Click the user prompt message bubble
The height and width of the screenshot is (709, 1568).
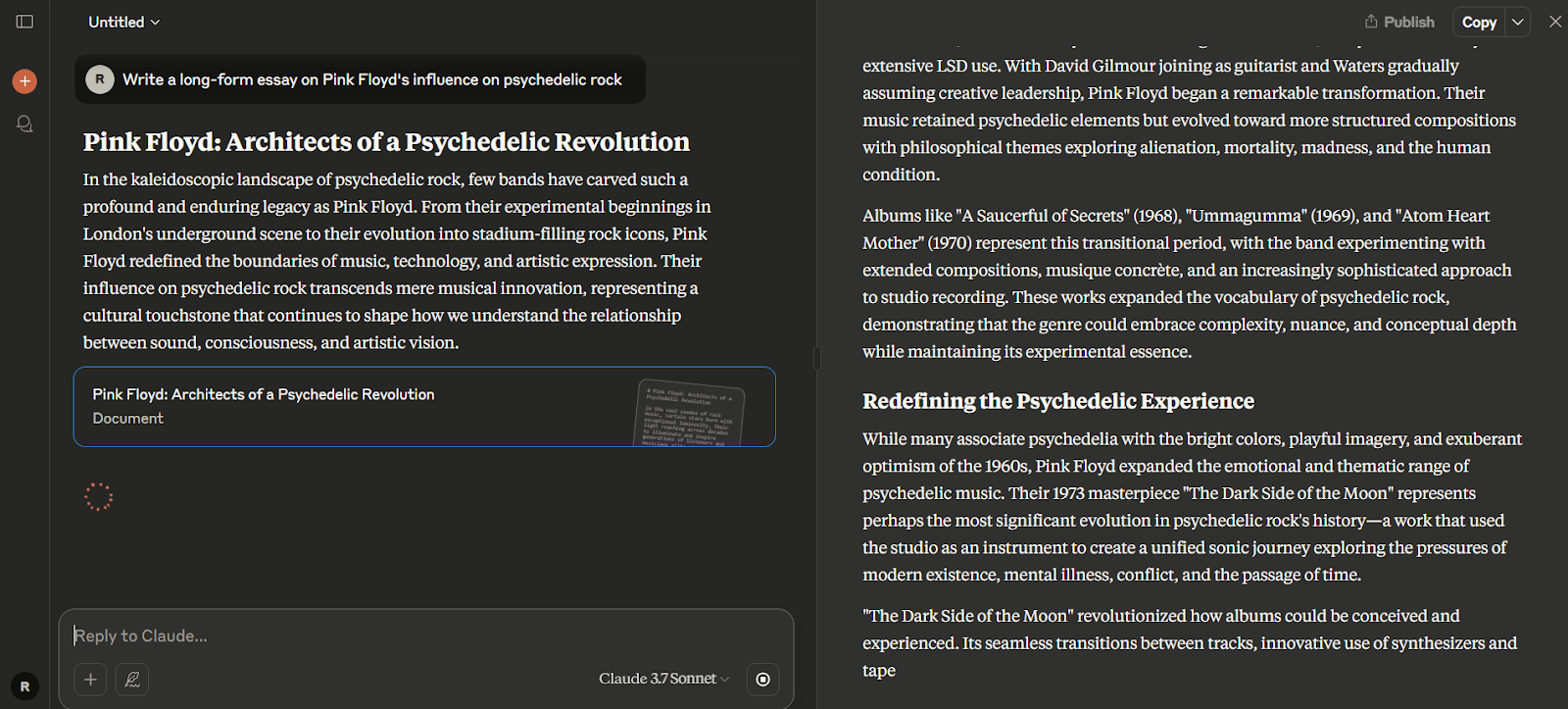coord(361,79)
